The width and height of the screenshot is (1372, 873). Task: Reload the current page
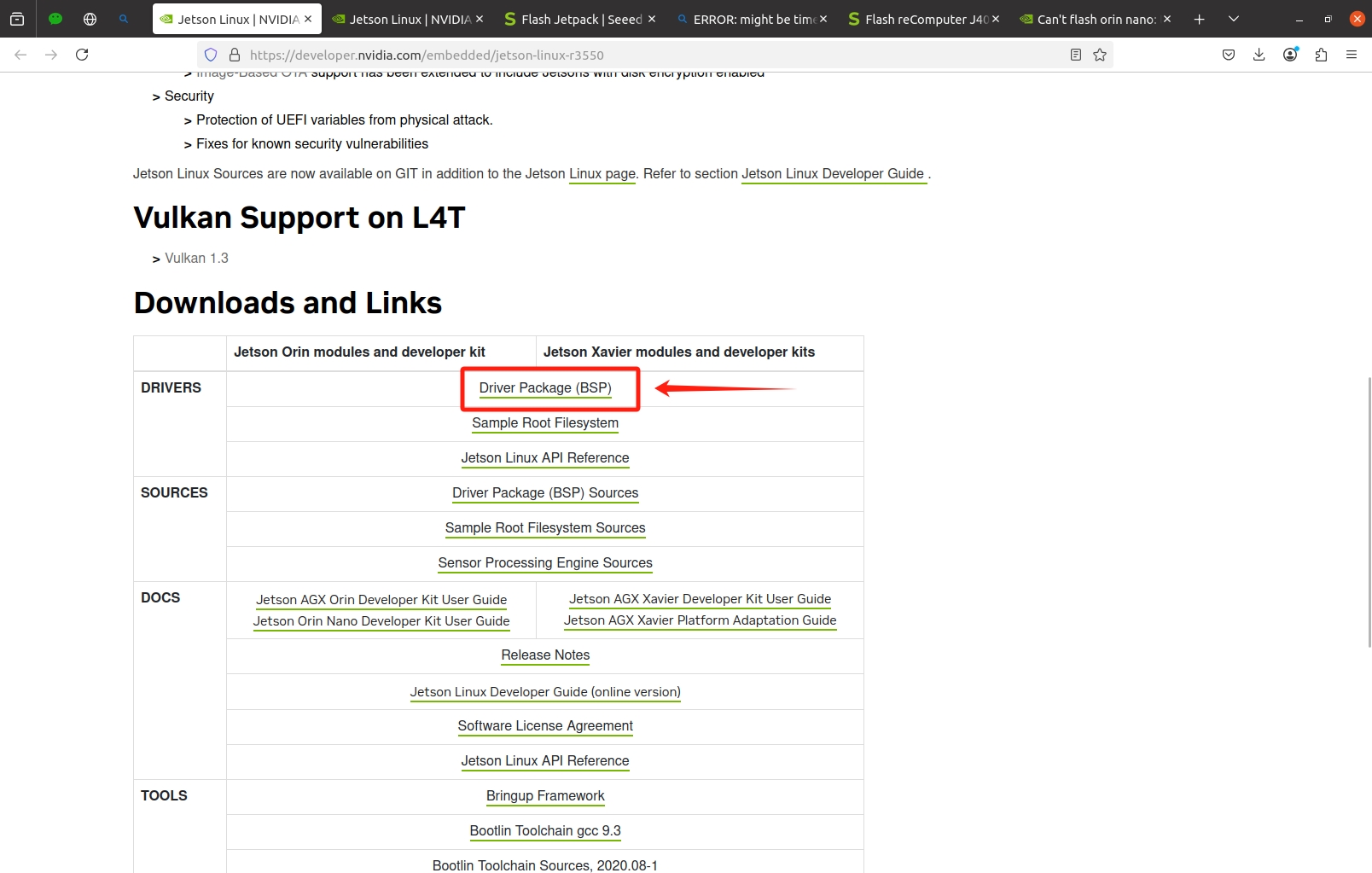click(82, 55)
